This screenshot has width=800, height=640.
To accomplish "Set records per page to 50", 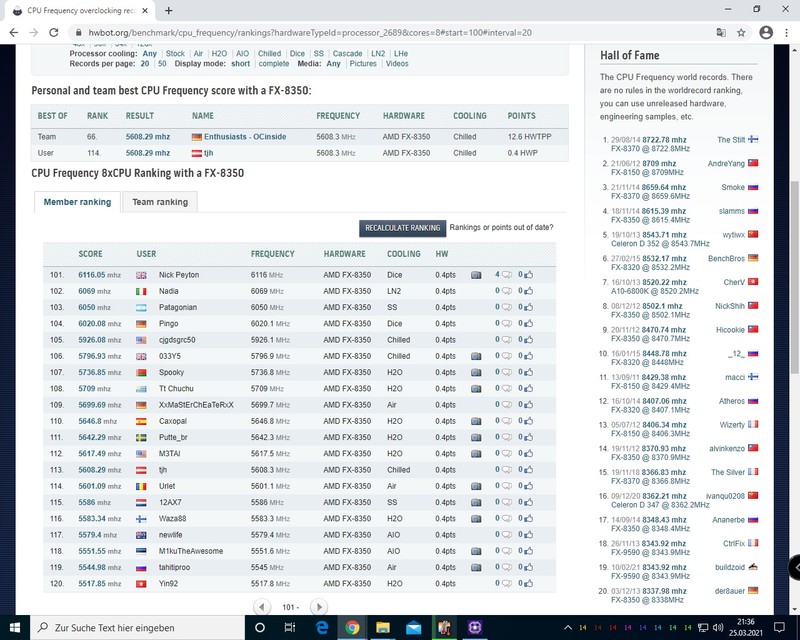I will coord(162,64).
